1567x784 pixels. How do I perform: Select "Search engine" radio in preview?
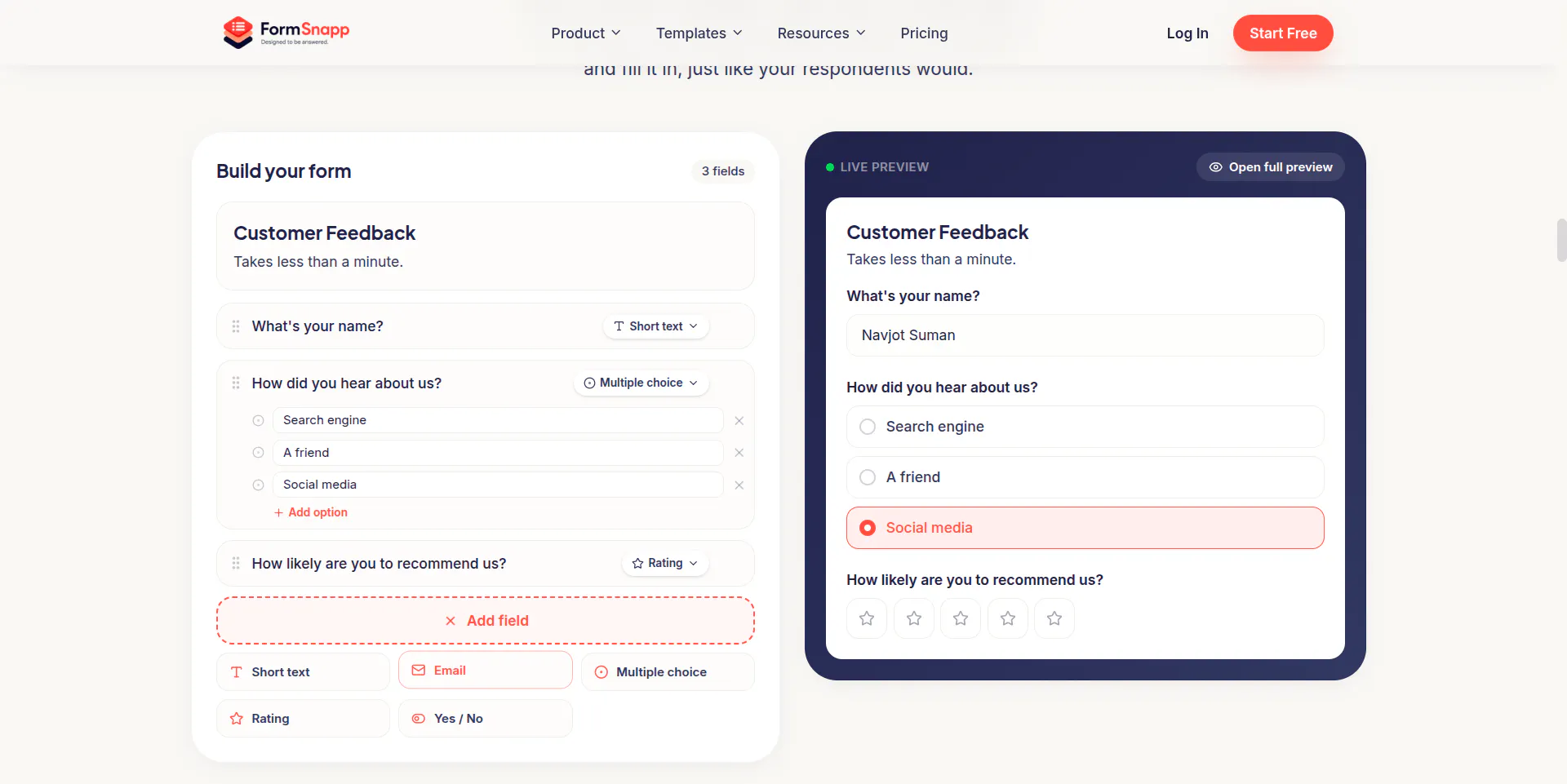click(868, 427)
